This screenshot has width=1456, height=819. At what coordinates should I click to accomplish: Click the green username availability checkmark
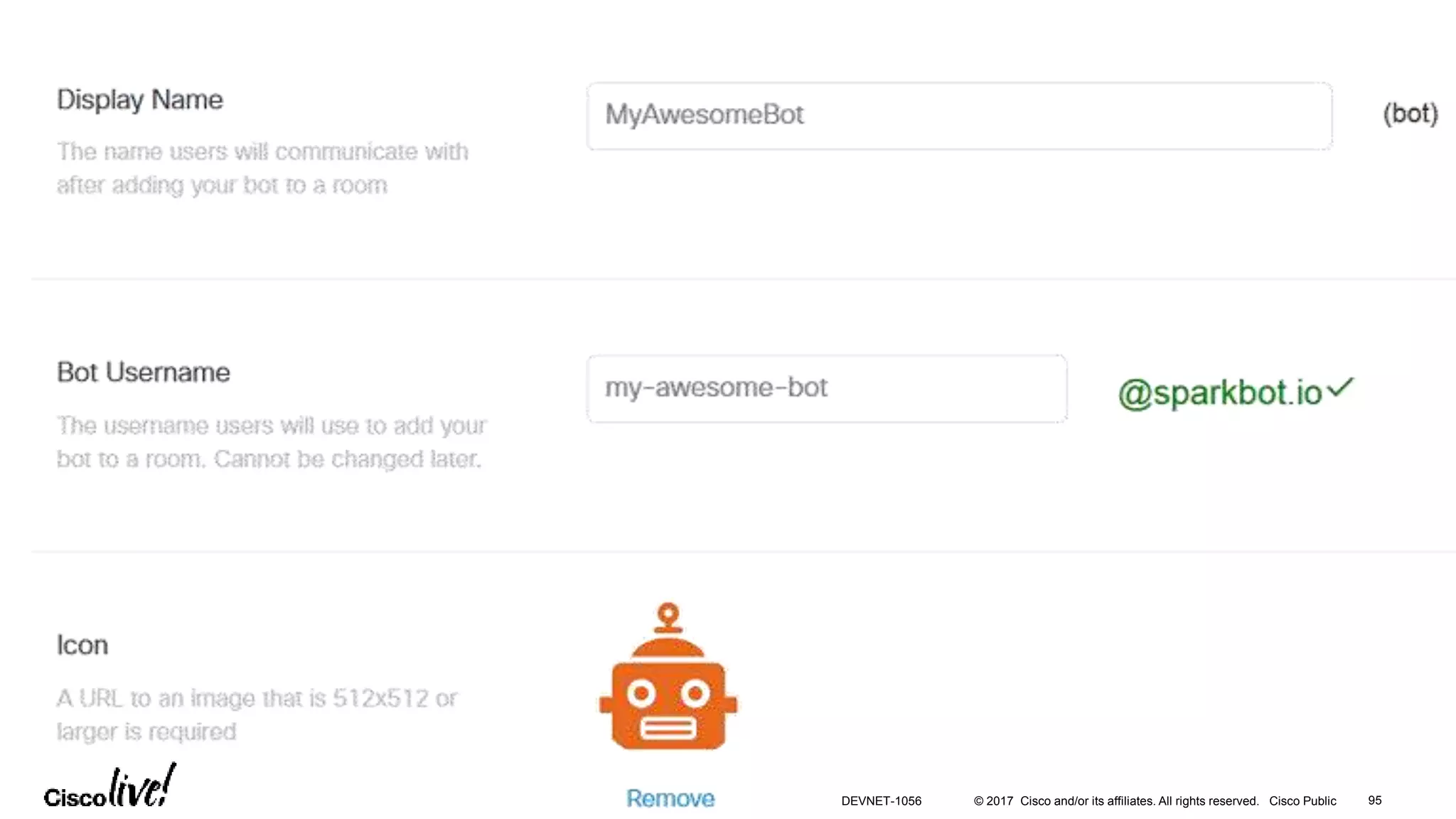click(x=1341, y=387)
